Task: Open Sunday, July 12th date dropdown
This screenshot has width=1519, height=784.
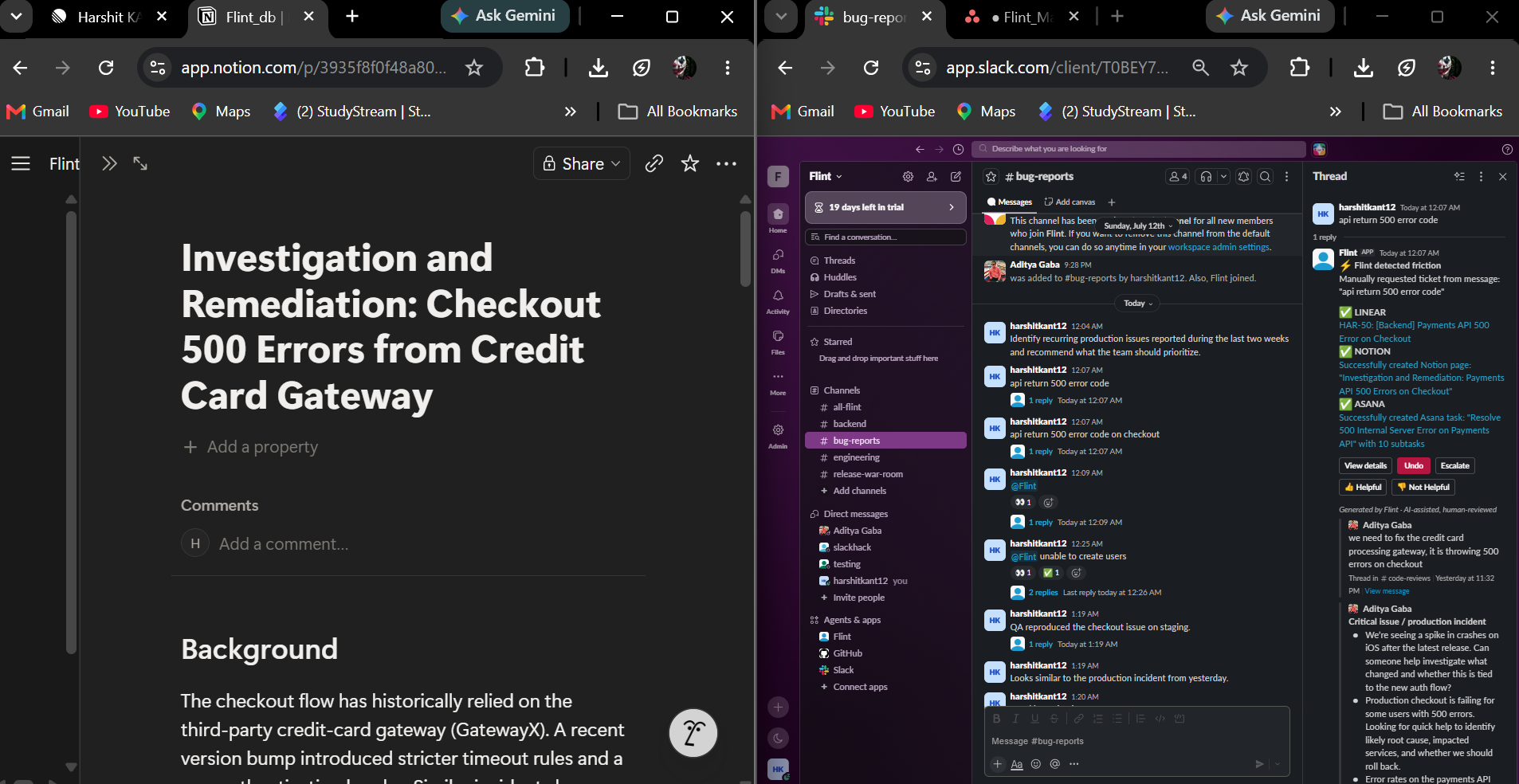Action: coord(1138,225)
